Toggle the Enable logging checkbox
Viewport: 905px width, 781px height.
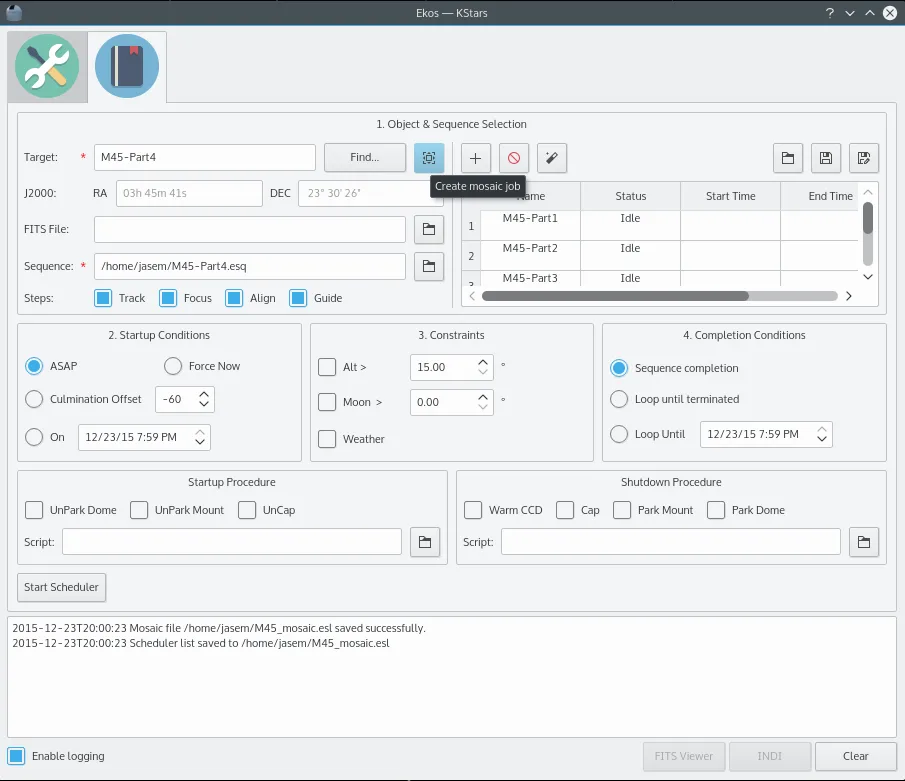point(16,756)
